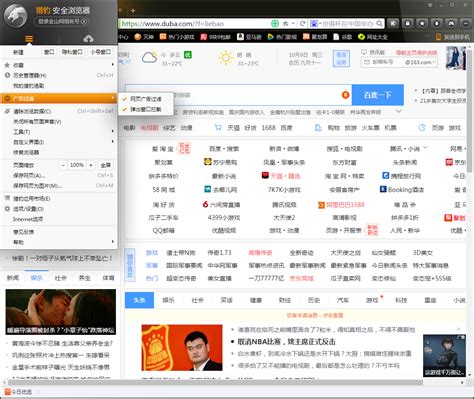The height and width of the screenshot is (399, 474).
Task: Click the shopping cart icon before 天猫
Action: click(218, 128)
